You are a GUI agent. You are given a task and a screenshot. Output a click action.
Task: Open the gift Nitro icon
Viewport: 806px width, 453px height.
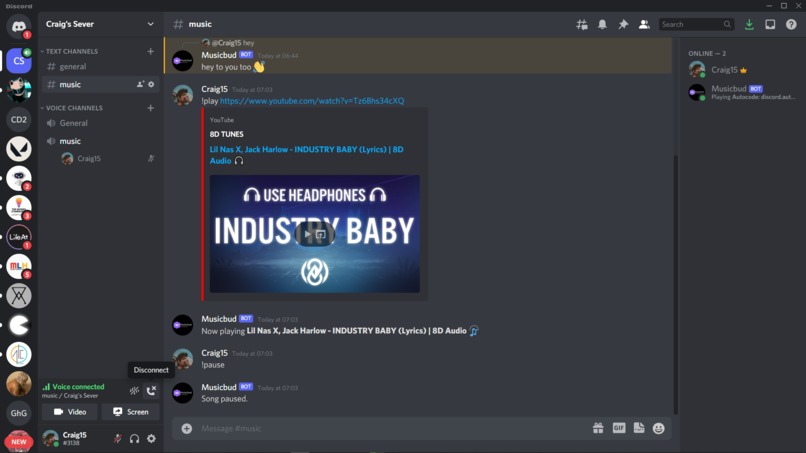pyautogui.click(x=598, y=428)
